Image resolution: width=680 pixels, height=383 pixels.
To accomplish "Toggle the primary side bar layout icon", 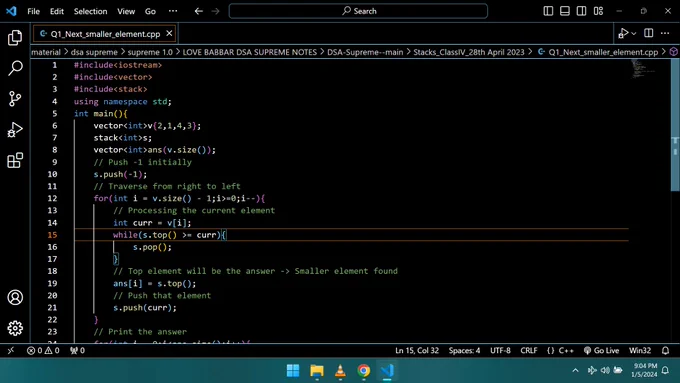I will point(548,11).
